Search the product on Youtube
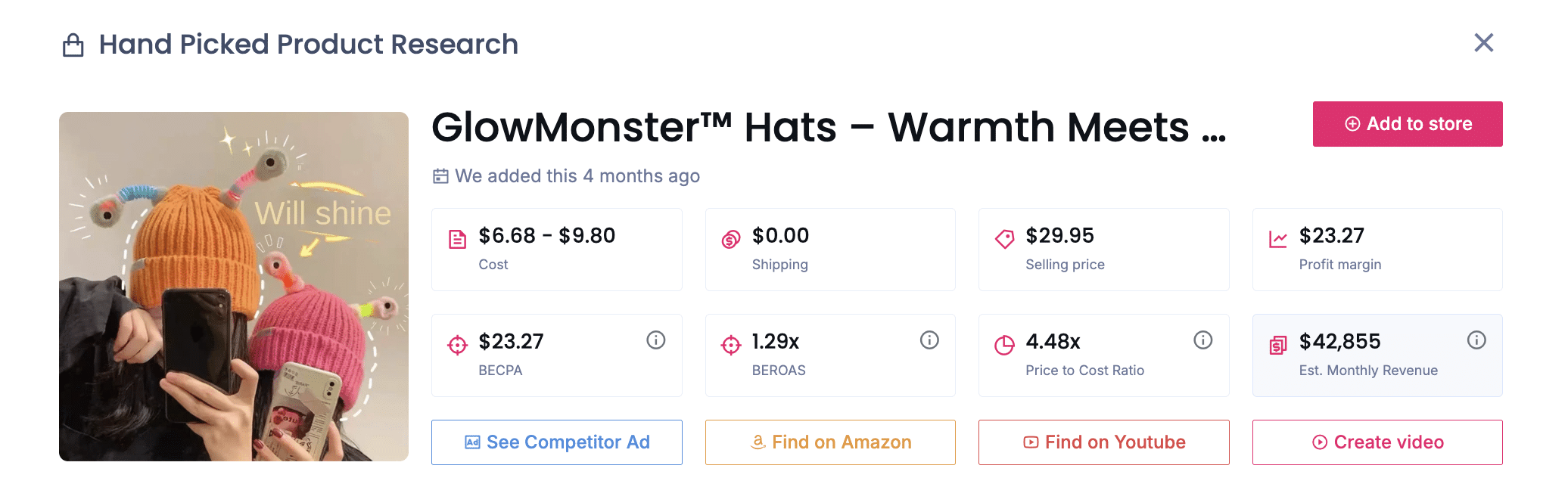The width and height of the screenshot is (1568, 484). pos(1103,442)
